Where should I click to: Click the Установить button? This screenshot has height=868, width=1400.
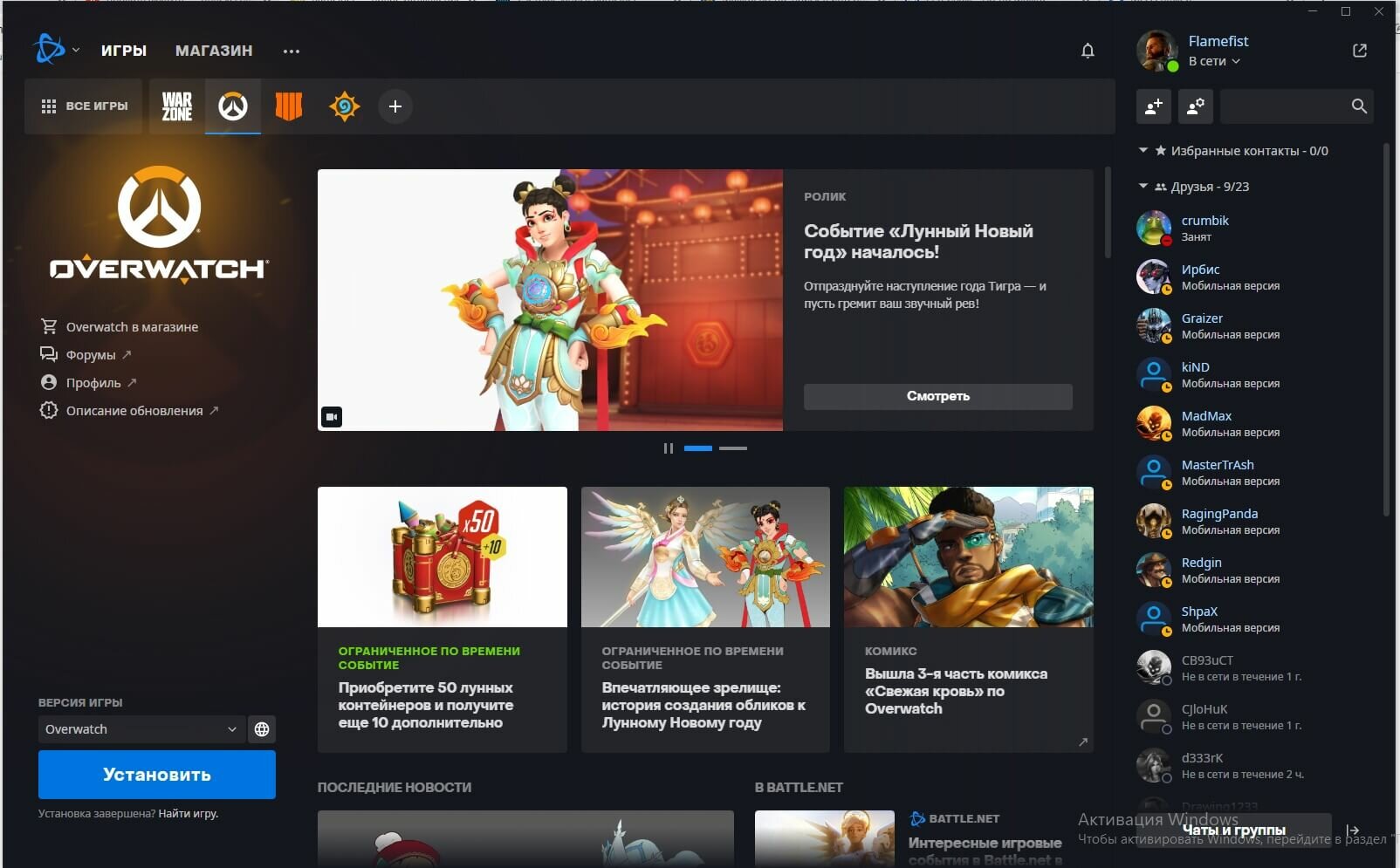[x=157, y=775]
